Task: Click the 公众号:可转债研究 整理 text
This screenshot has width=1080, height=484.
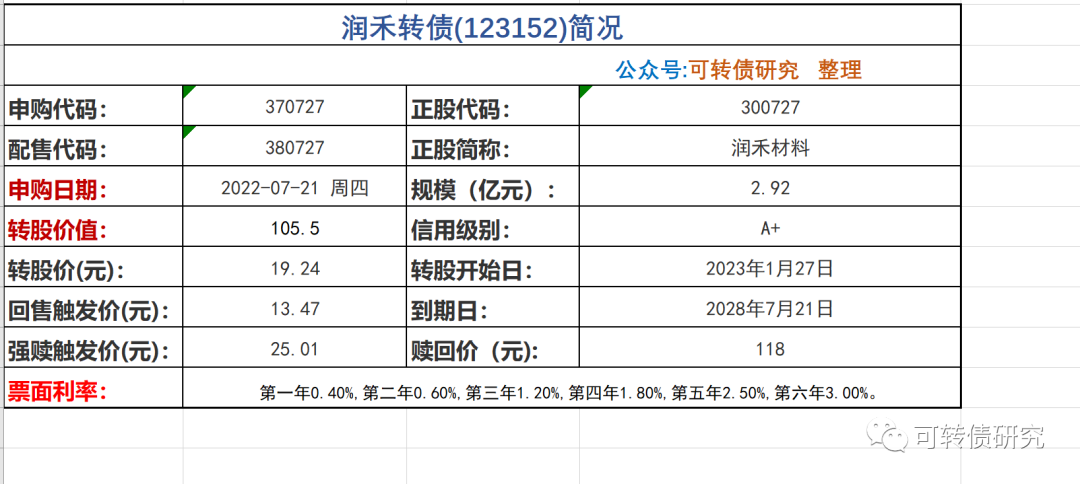Action: (738, 69)
